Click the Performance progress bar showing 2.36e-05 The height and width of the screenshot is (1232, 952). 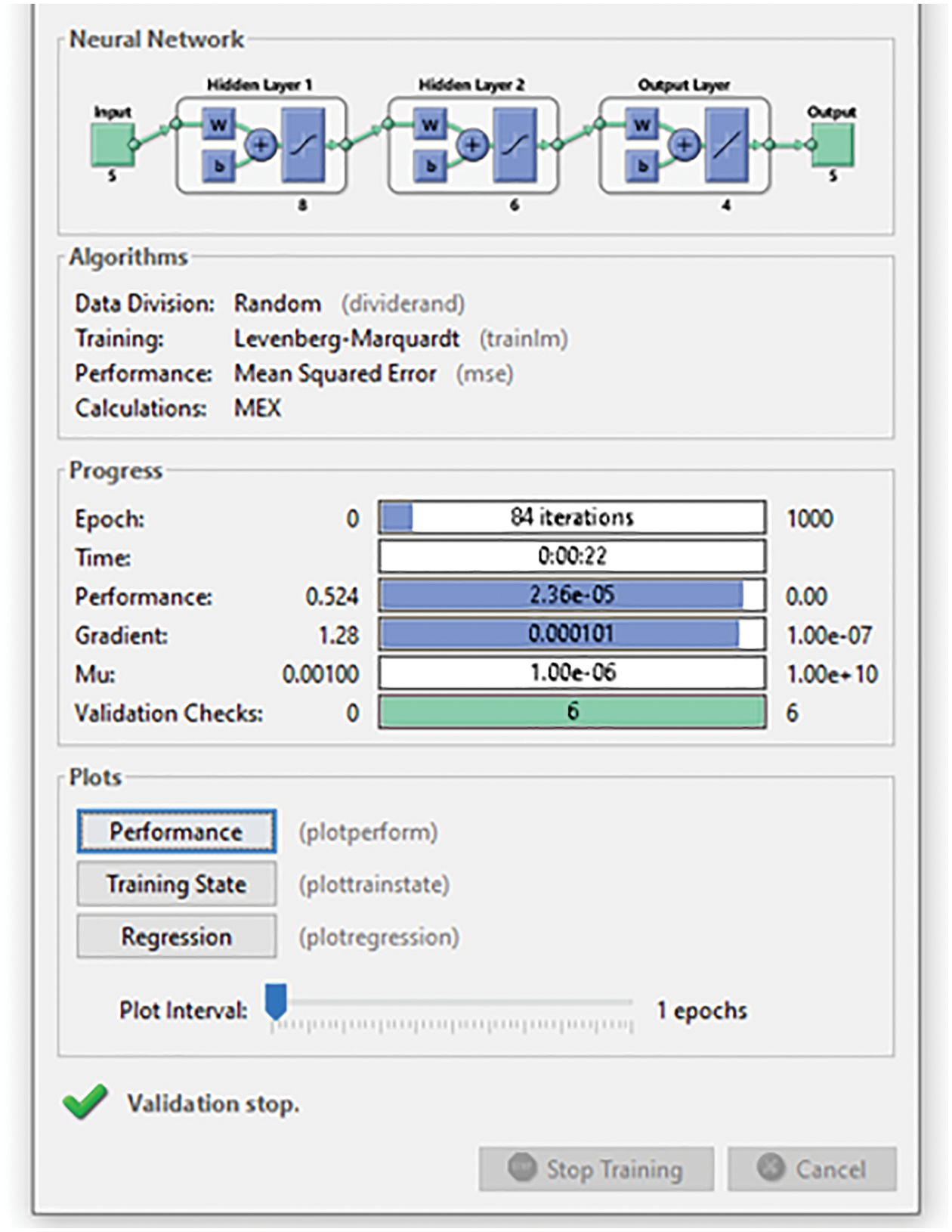tap(572, 596)
